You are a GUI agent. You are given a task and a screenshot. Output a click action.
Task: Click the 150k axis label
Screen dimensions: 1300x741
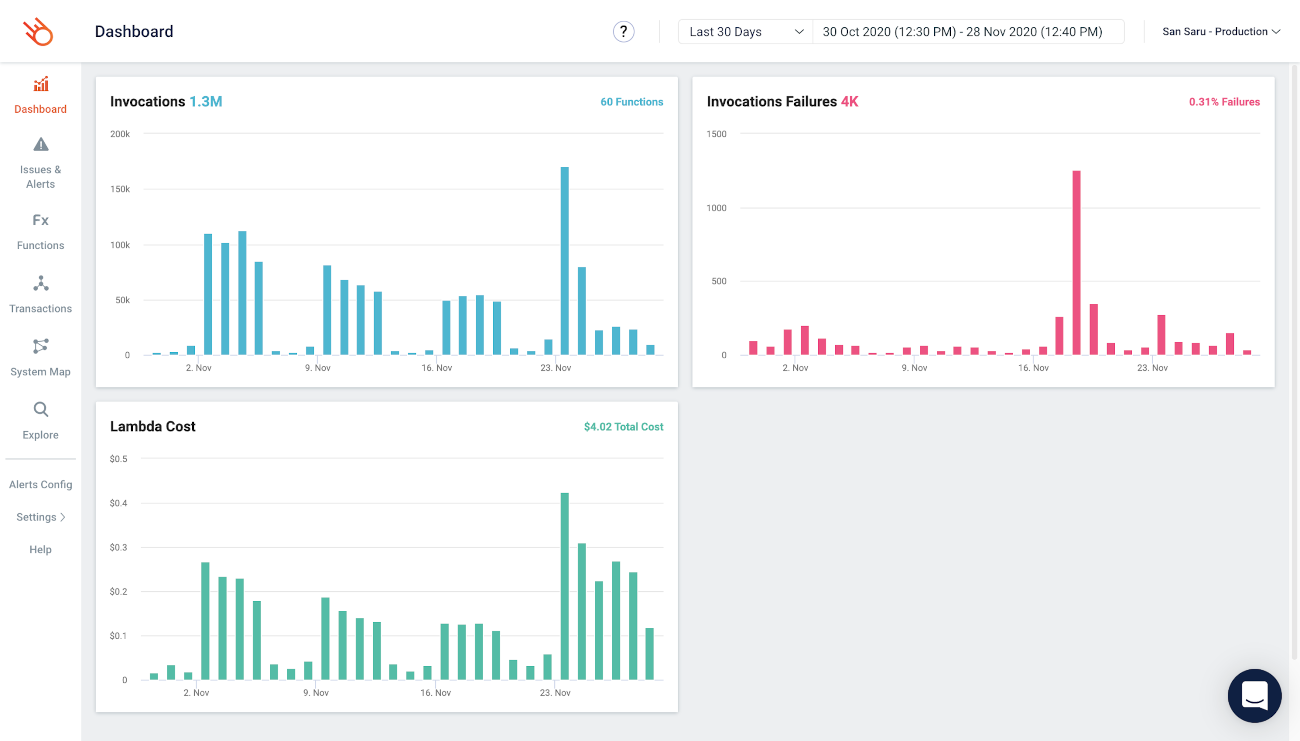point(120,189)
